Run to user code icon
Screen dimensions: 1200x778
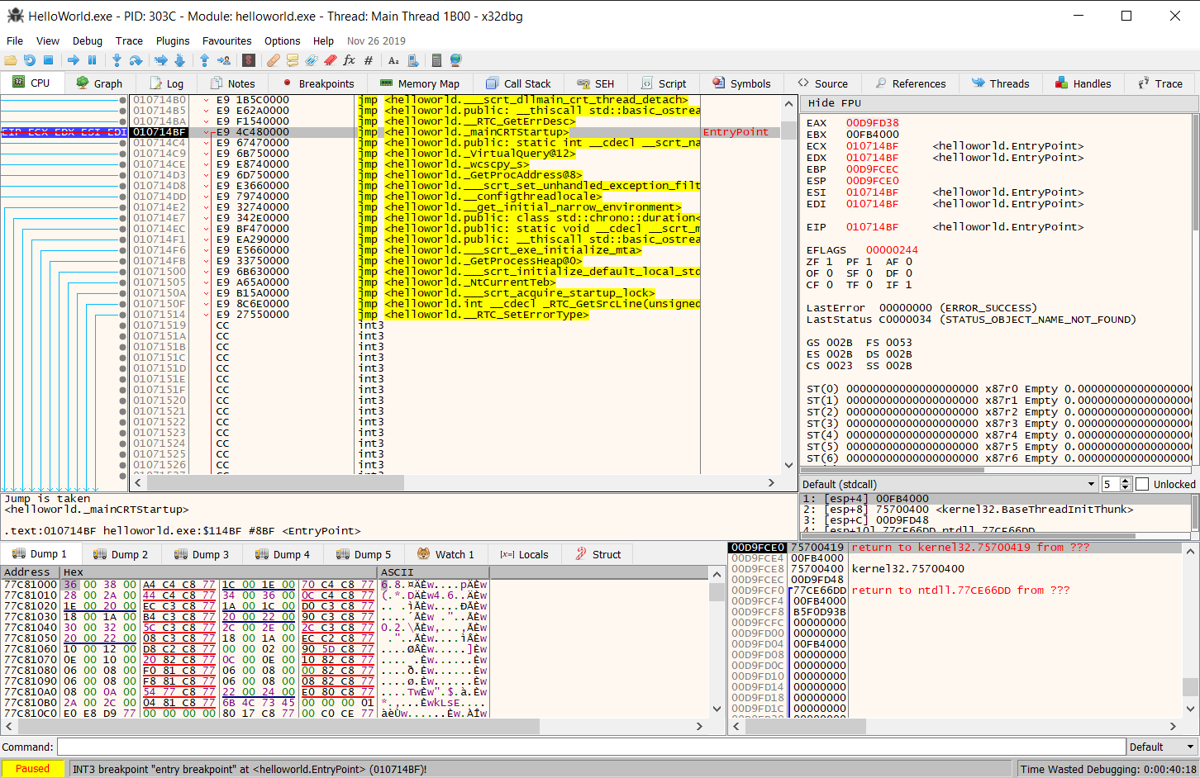224,60
